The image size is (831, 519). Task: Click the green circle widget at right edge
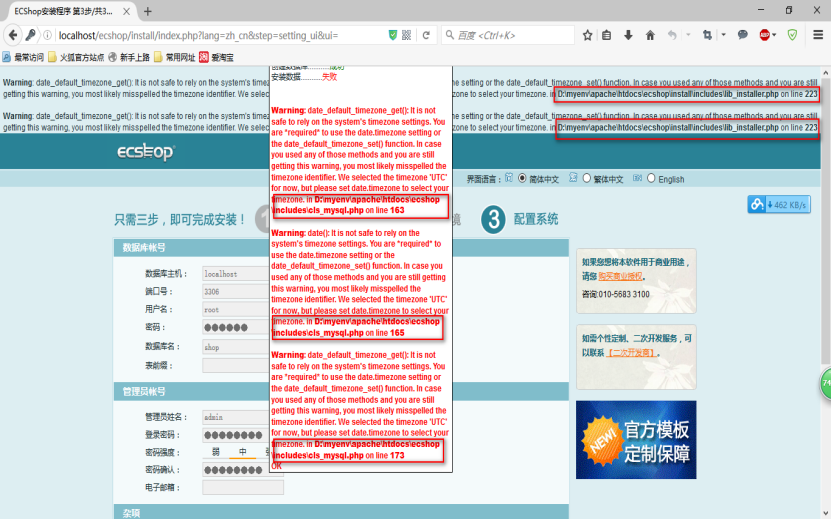point(826,384)
